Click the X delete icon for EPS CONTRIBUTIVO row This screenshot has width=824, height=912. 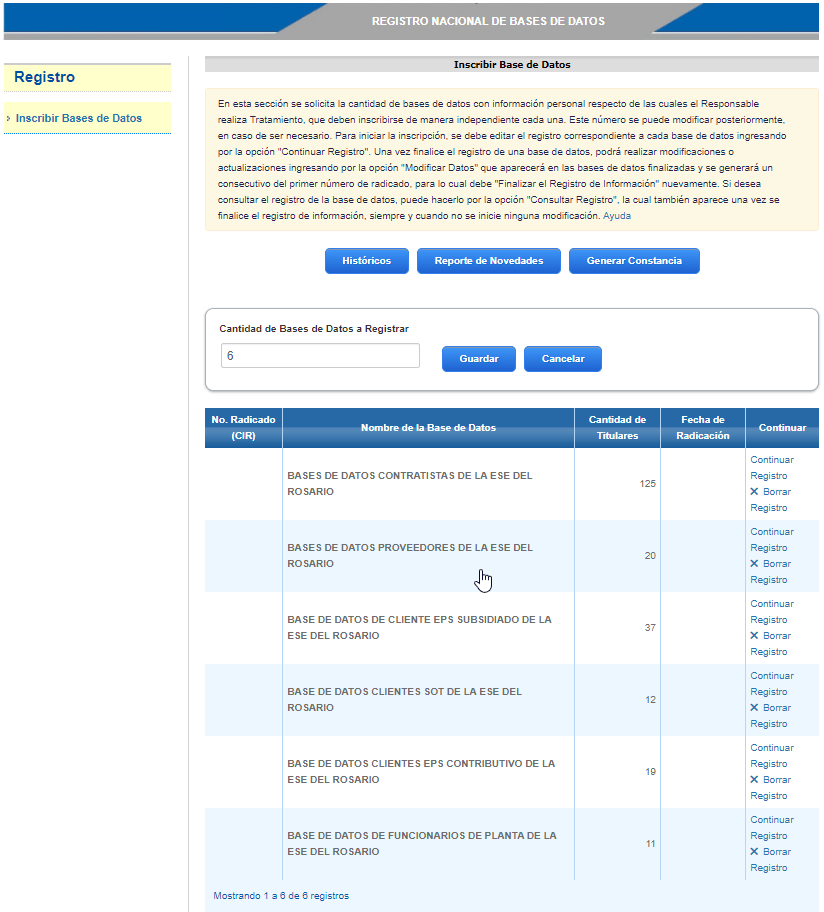[x=754, y=779]
